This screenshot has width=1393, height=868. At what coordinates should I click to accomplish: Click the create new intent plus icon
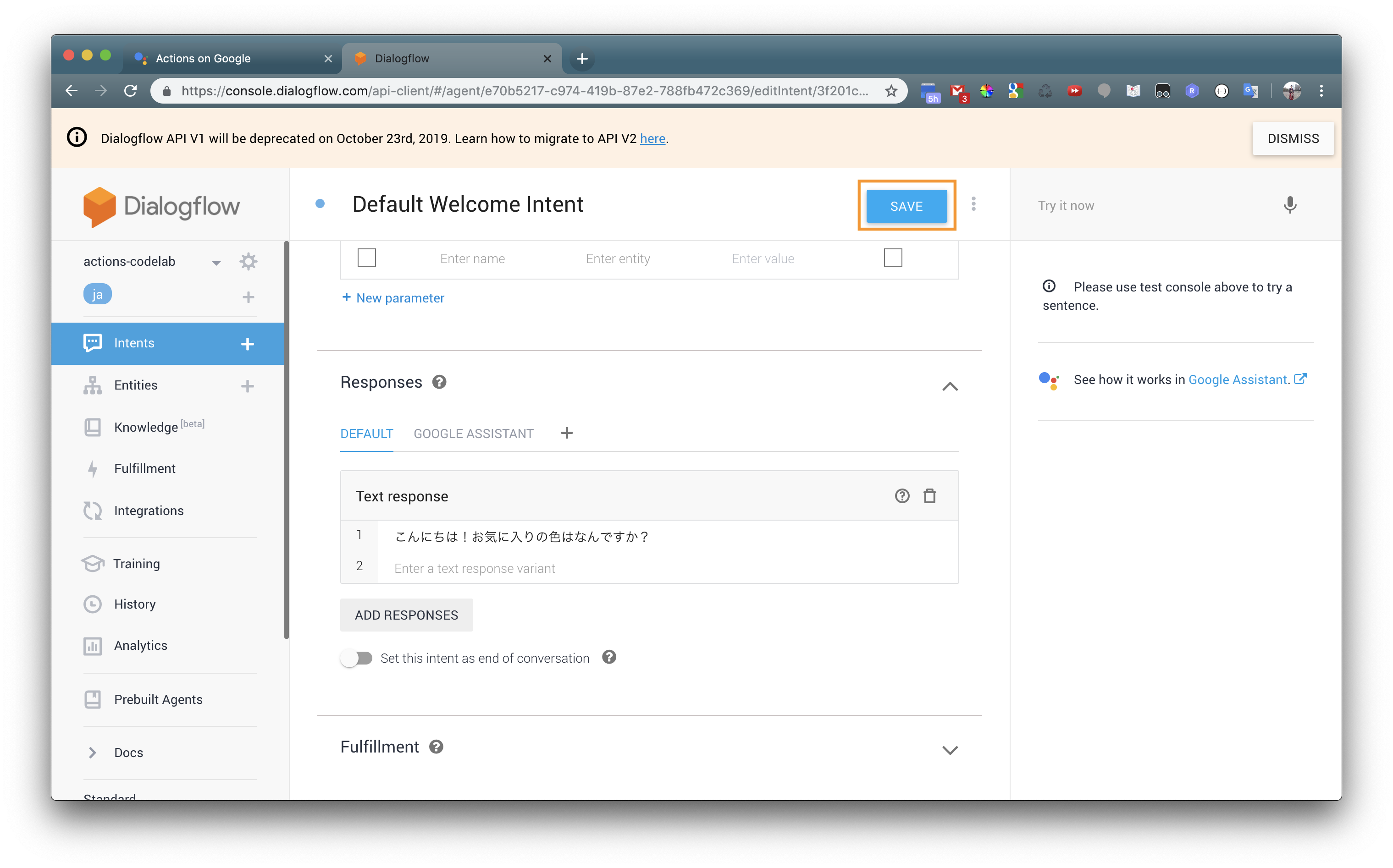248,344
